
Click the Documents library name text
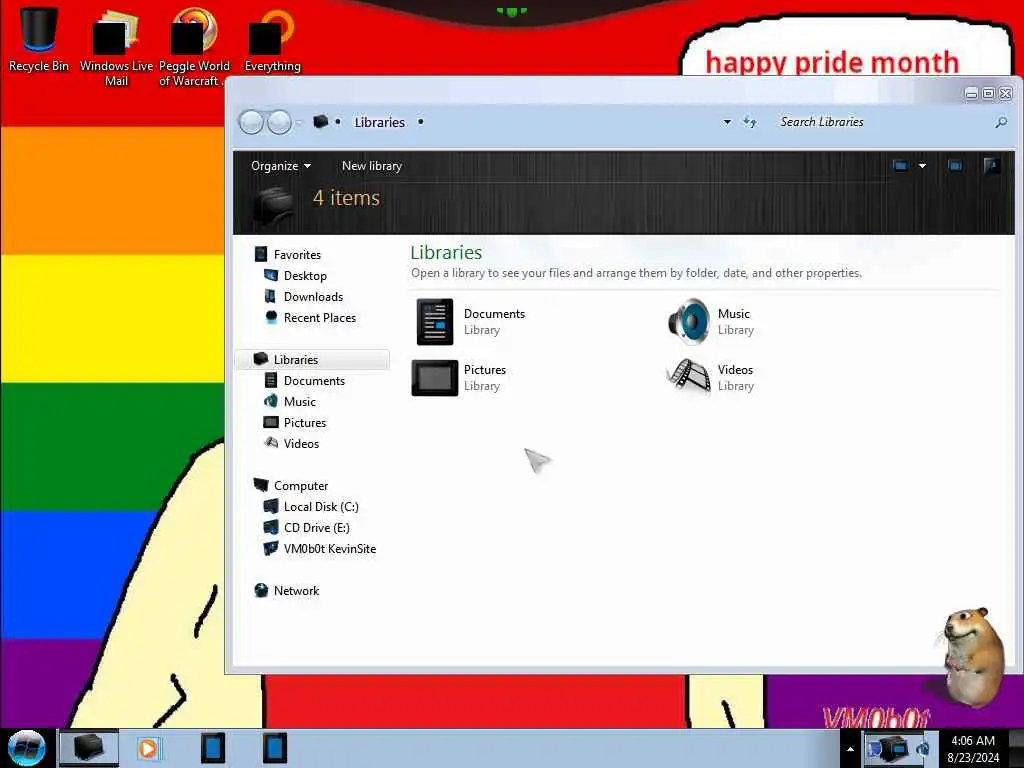(x=494, y=313)
